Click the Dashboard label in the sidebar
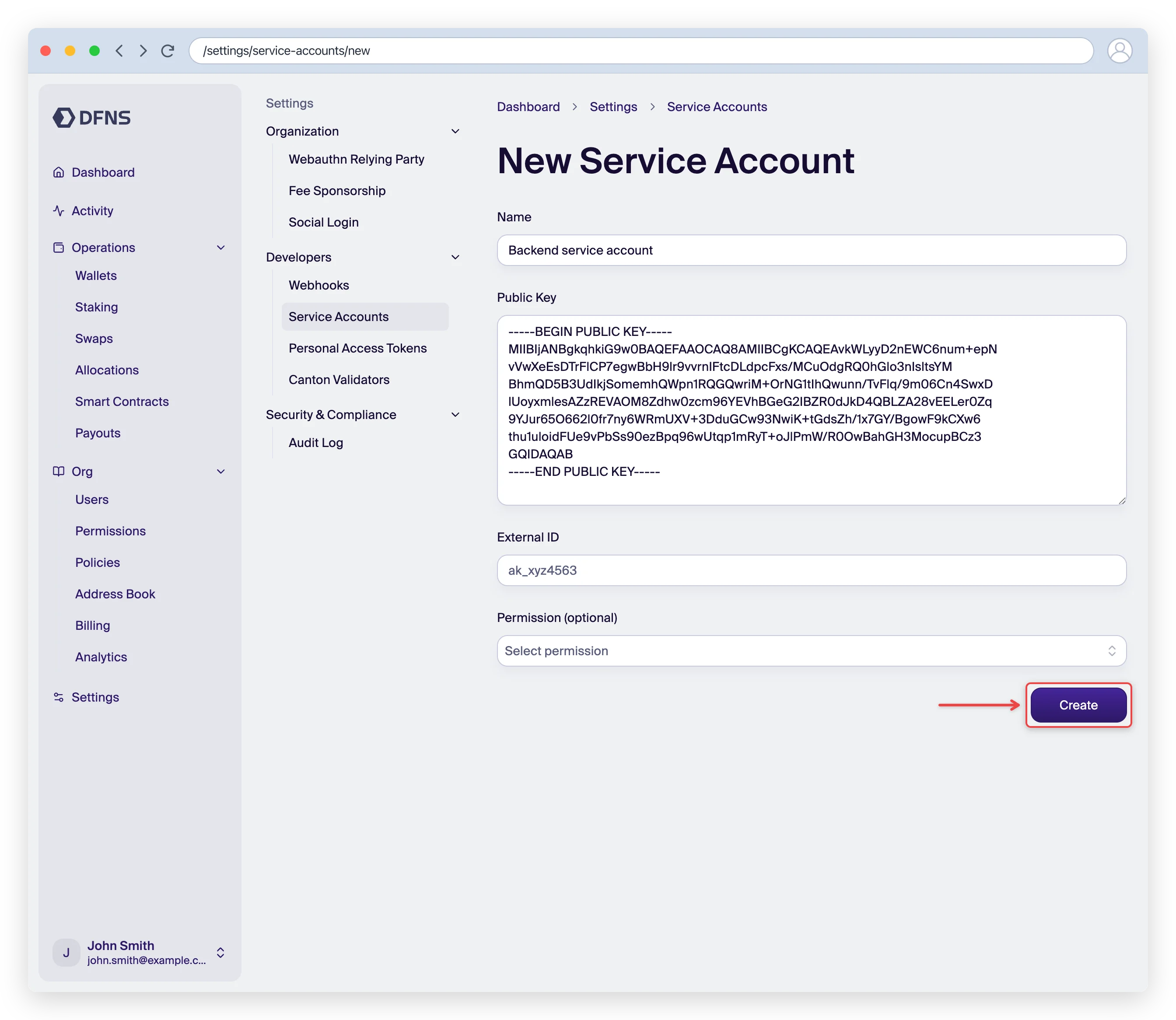 (x=103, y=172)
